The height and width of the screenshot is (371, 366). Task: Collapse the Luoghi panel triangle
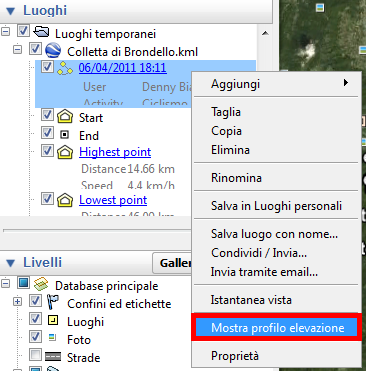click(11, 11)
